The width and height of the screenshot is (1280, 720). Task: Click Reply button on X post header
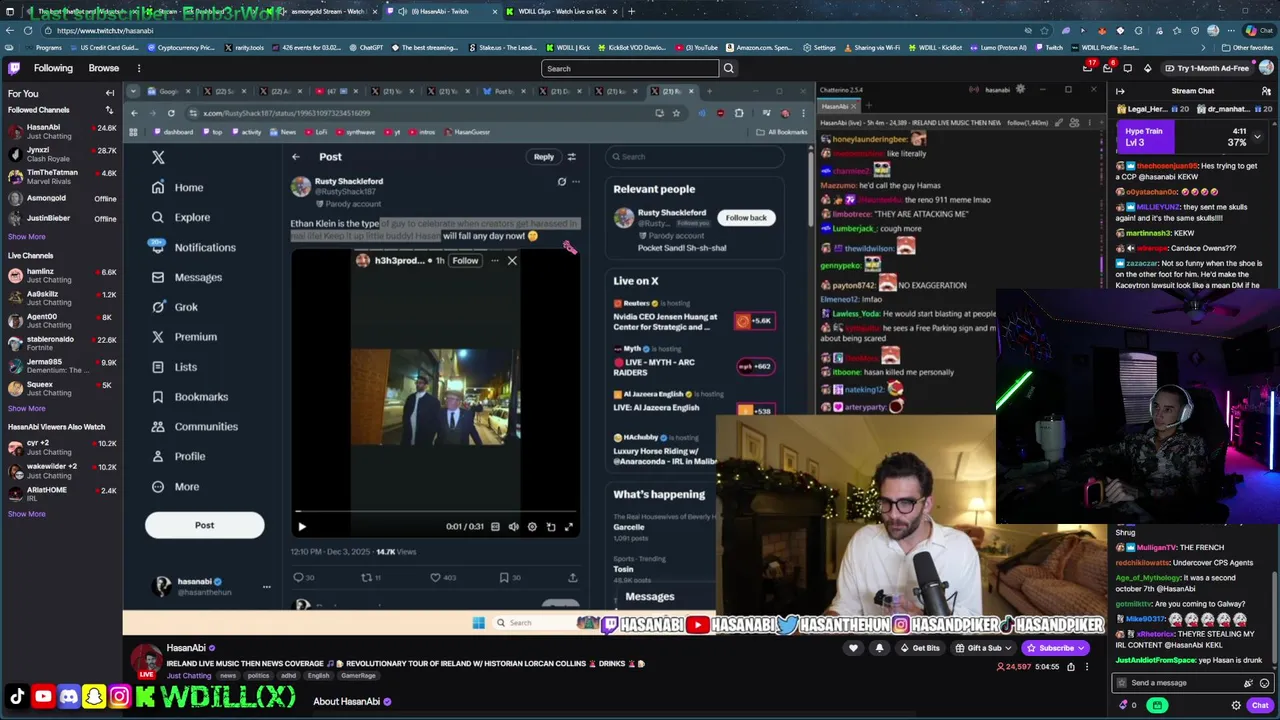pos(543,157)
